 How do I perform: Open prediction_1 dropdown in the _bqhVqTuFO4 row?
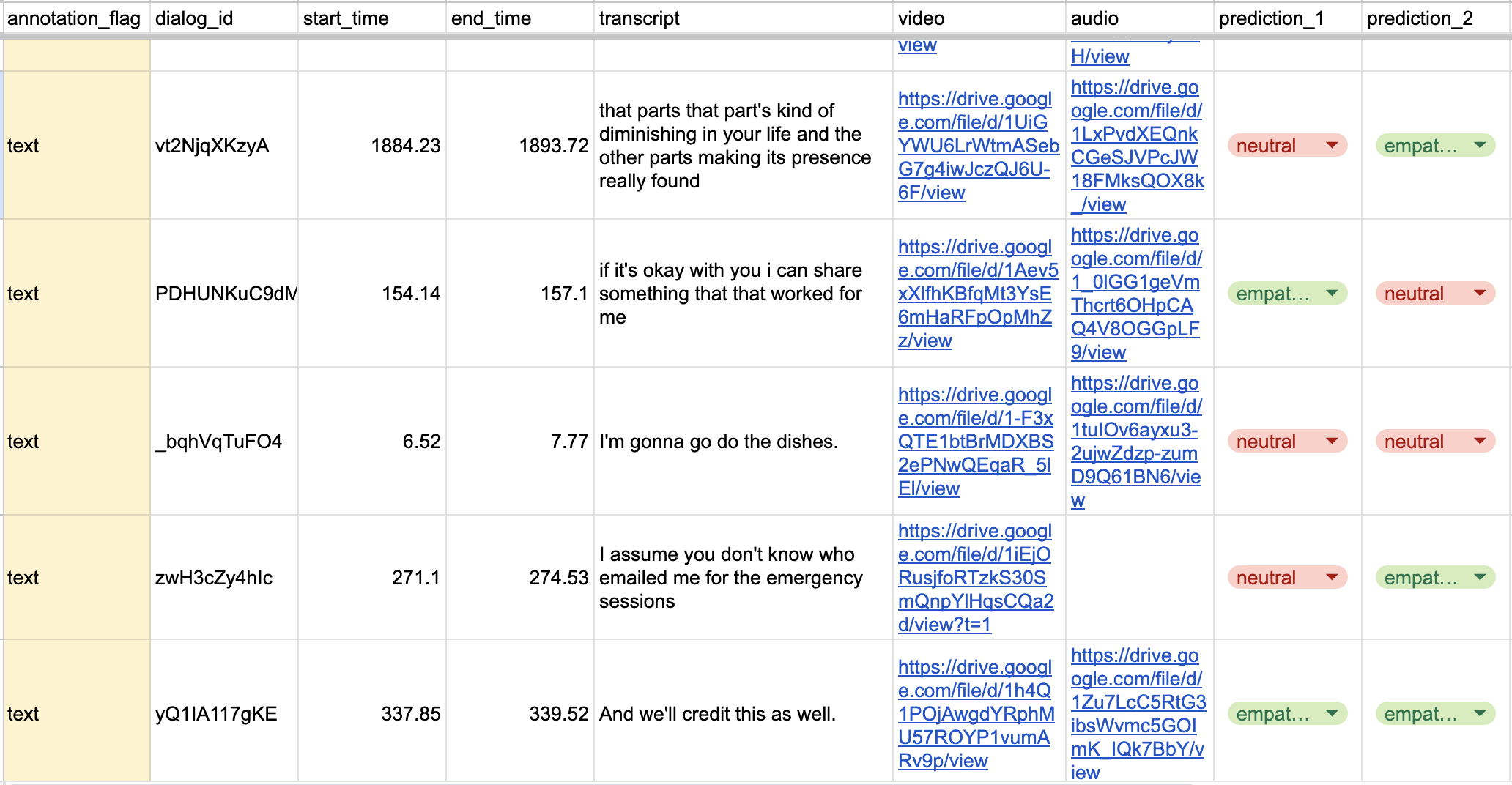pos(1287,442)
